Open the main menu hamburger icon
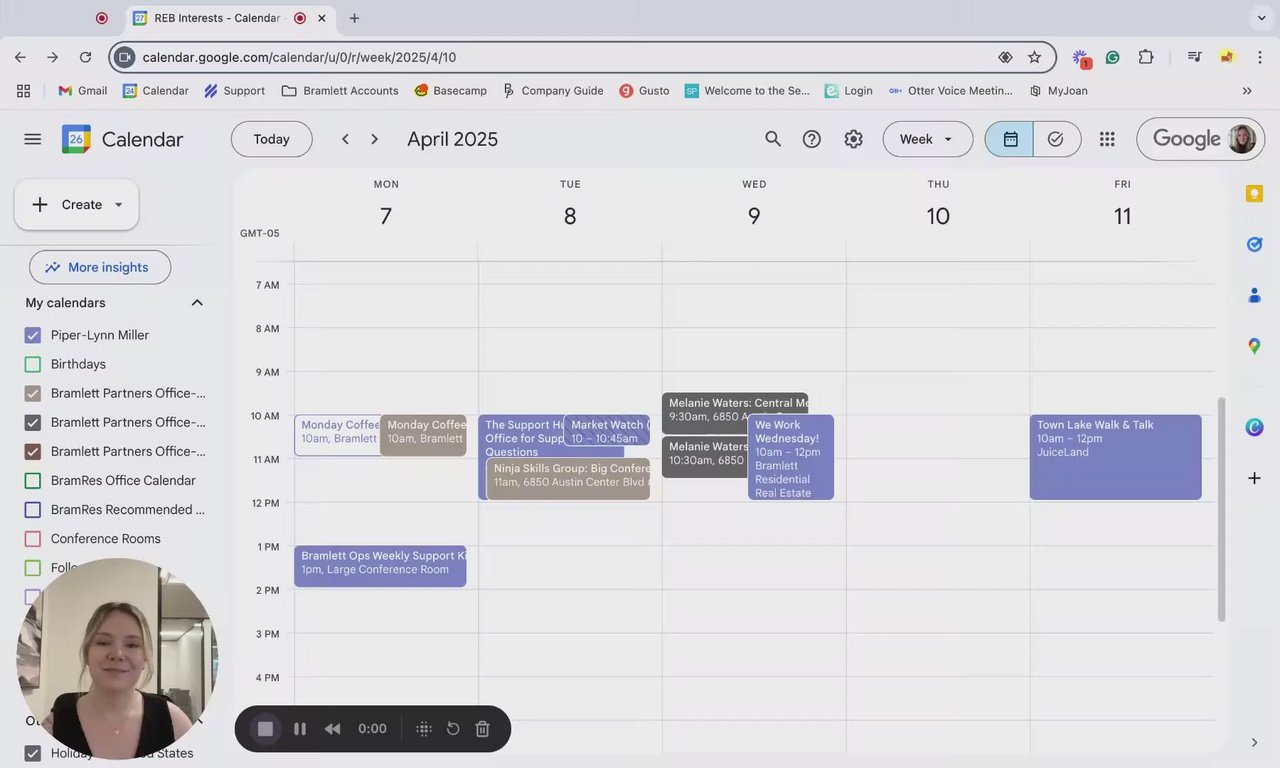Viewport: 1280px width, 768px height. tap(33, 139)
